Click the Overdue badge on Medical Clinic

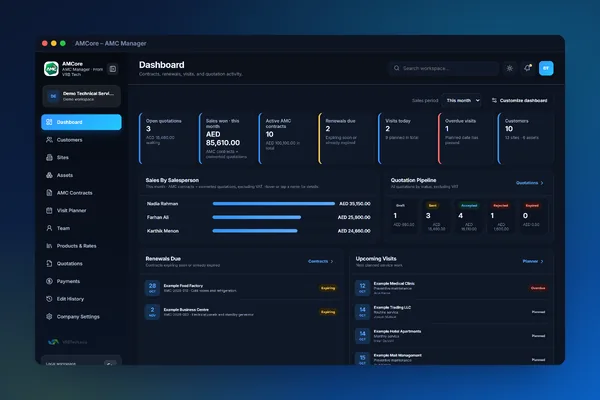(x=538, y=288)
